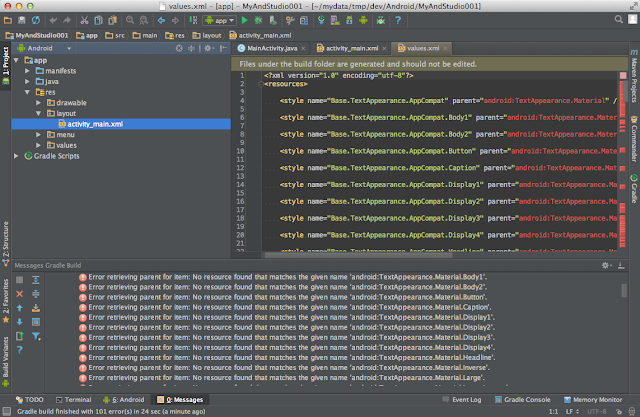Click the Collapse All icon in Messages
640x417 pixels.
pyautogui.click(x=36, y=294)
